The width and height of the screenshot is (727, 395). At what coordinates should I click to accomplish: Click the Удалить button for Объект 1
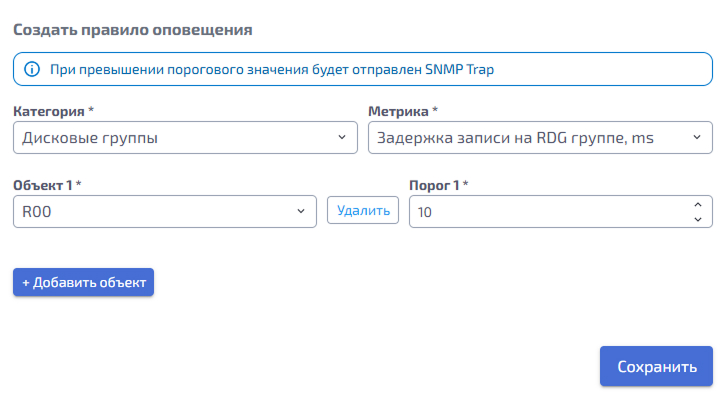click(x=363, y=210)
